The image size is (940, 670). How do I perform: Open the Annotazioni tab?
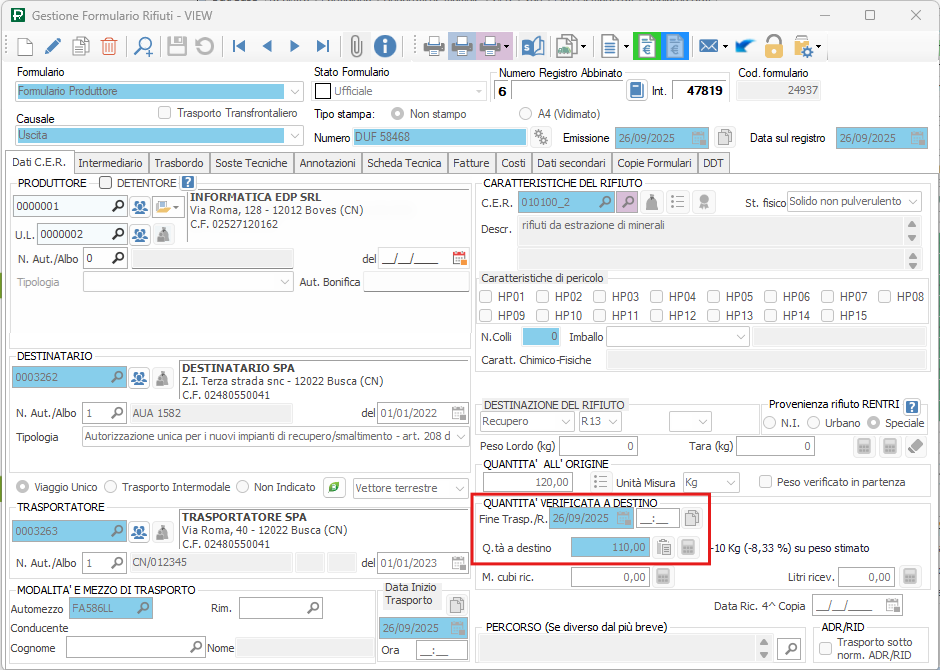pyautogui.click(x=327, y=163)
